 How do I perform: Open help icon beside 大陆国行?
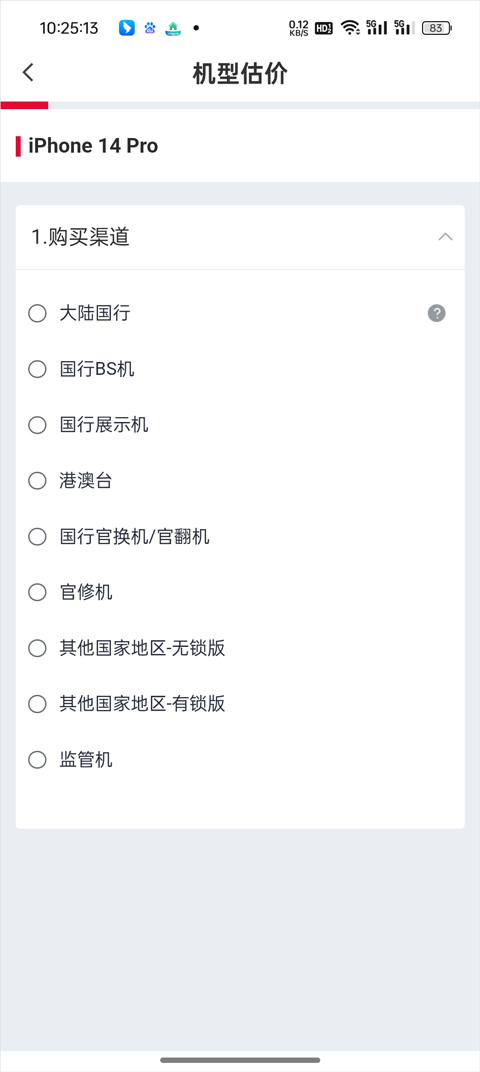pyautogui.click(x=437, y=313)
